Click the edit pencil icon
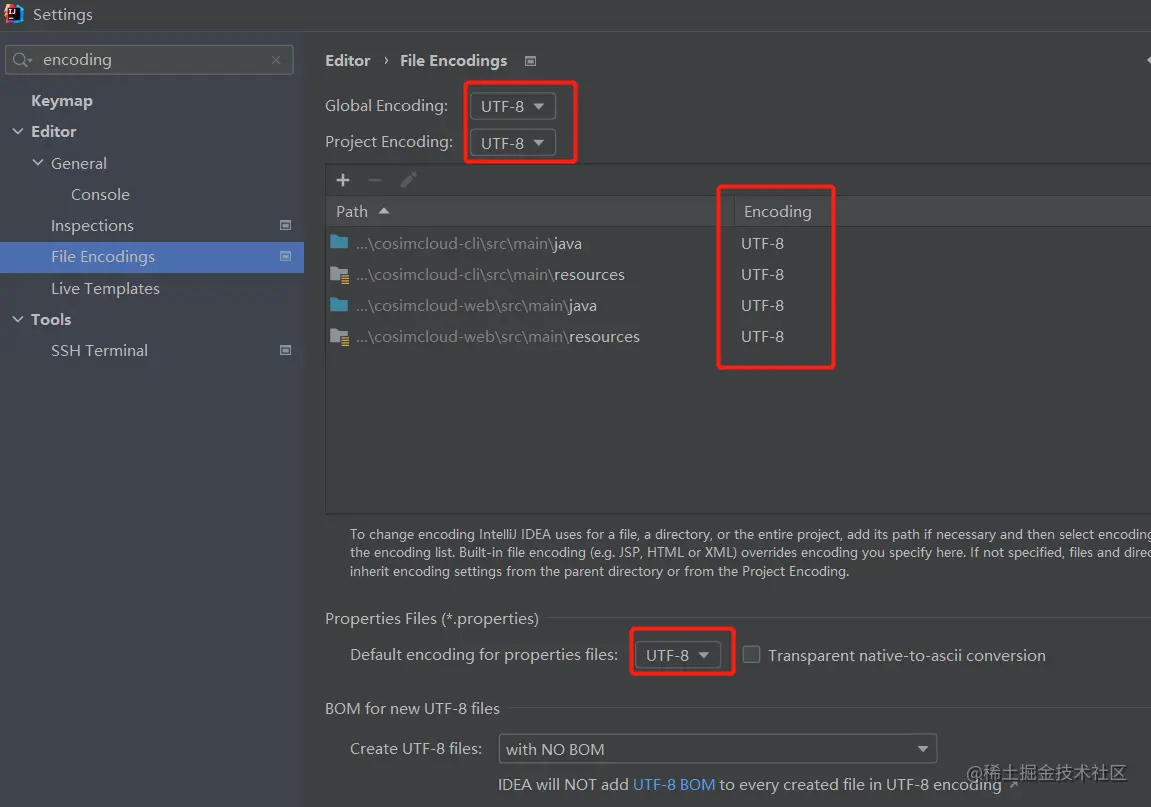This screenshot has height=807, width=1151. point(408,180)
